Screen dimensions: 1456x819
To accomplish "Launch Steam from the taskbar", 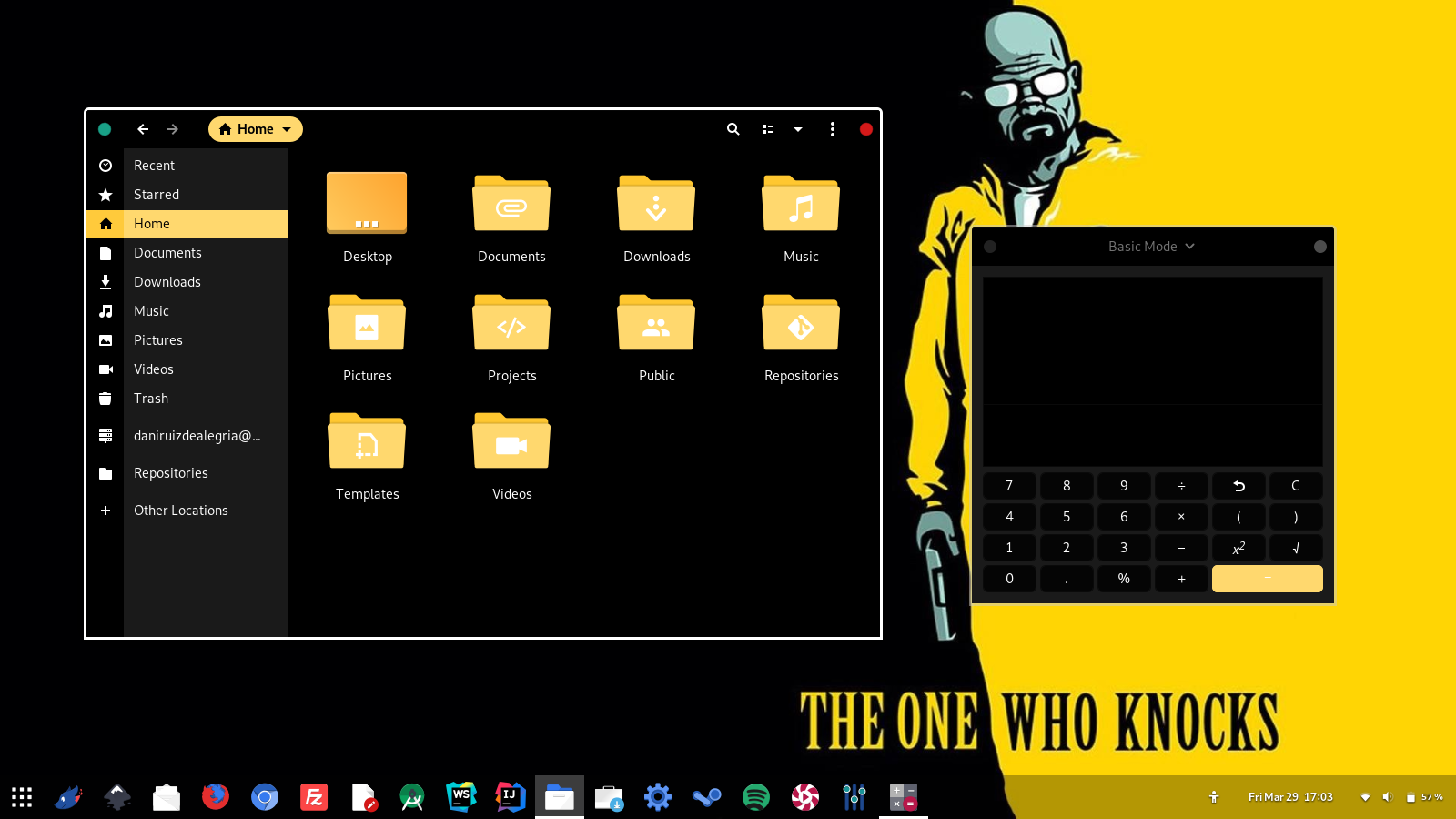I will pos(707,797).
